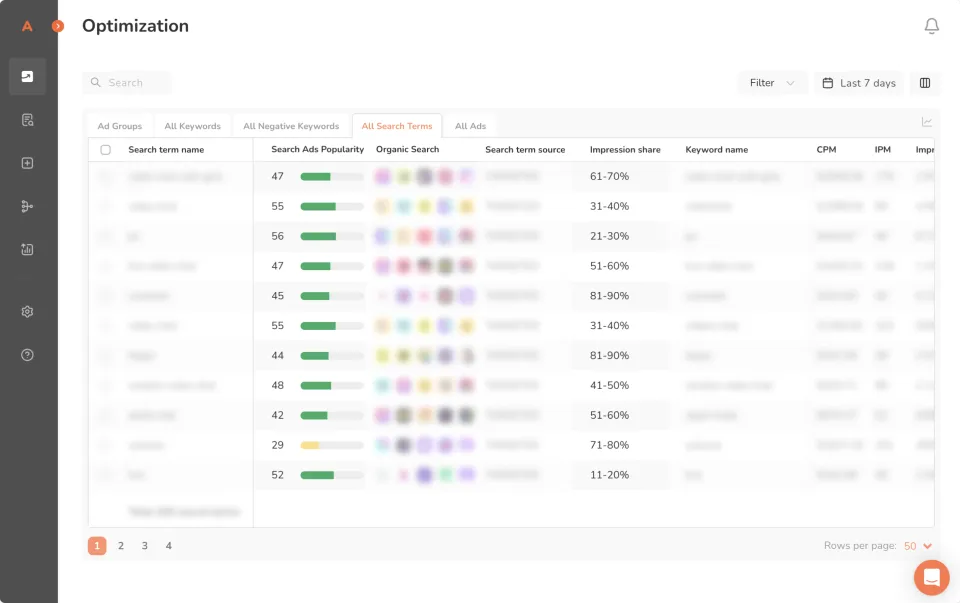Toggle the line chart view icon
The height and width of the screenshot is (603, 960).
coord(927,122)
